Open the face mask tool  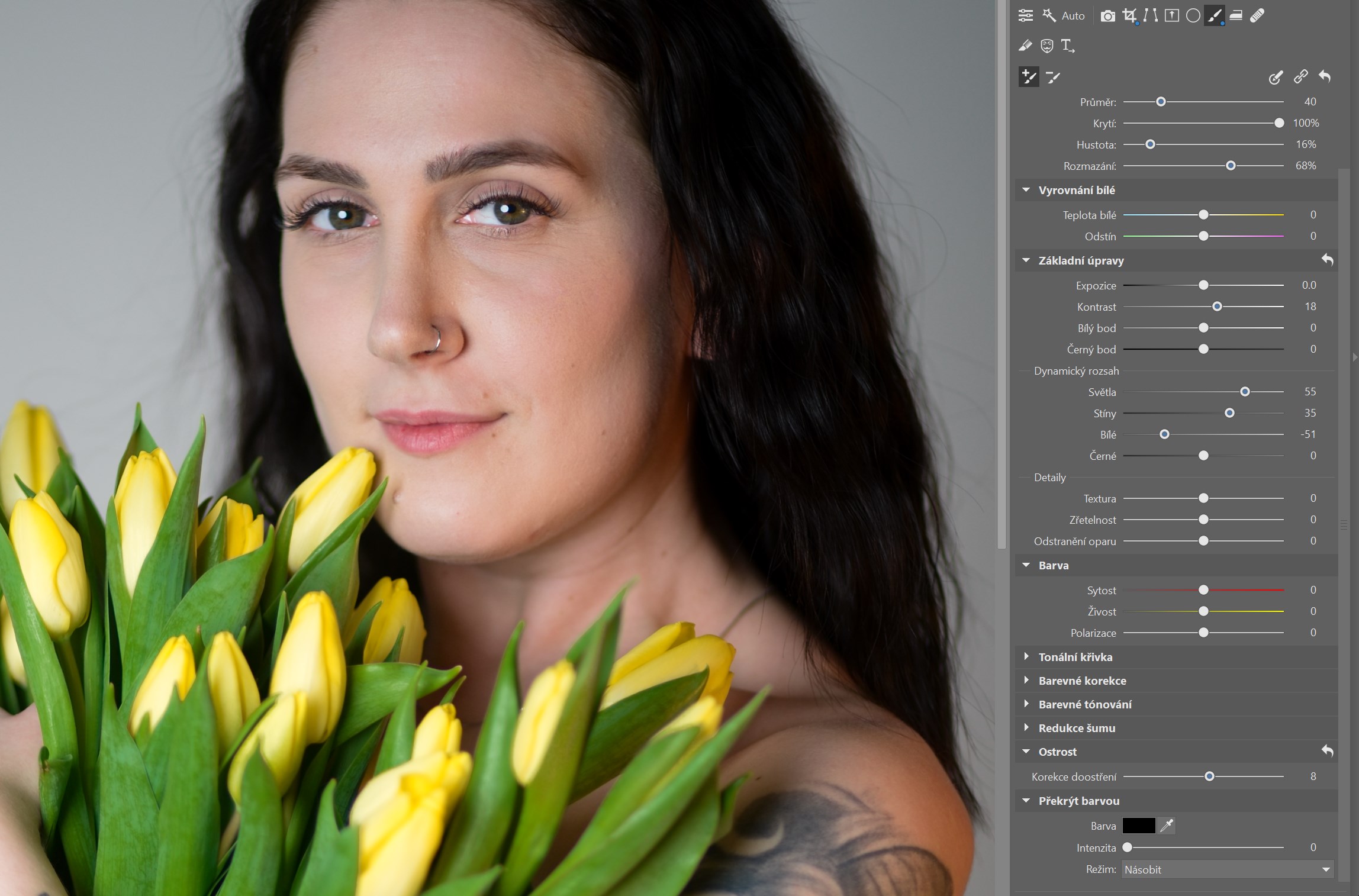point(1047,46)
